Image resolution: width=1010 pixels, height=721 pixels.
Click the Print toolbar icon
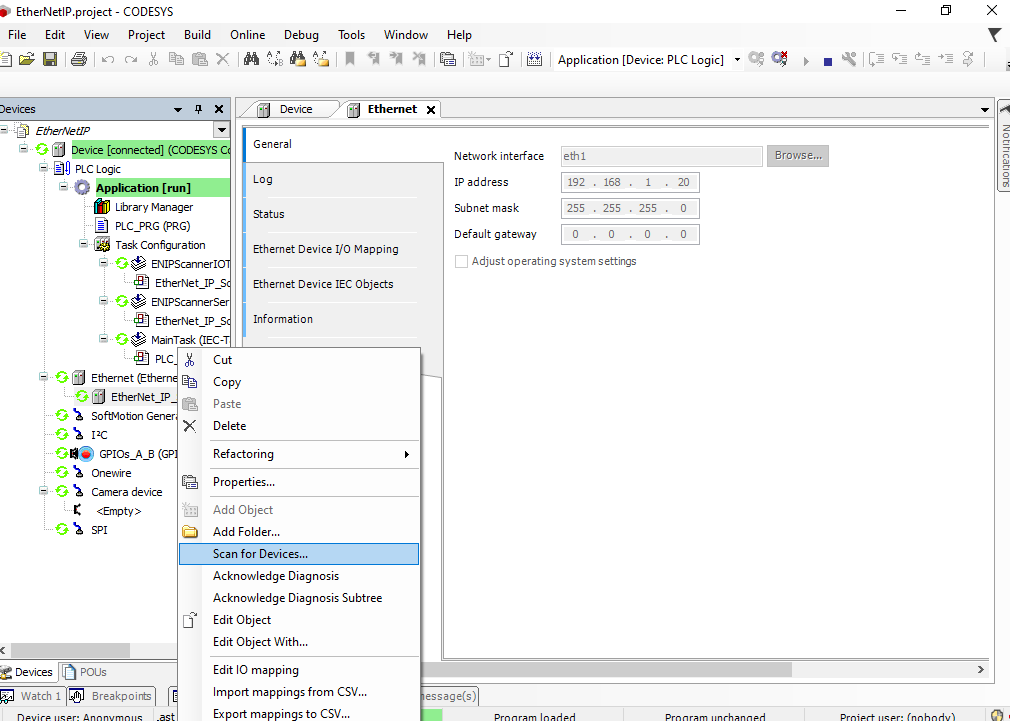coord(78,60)
